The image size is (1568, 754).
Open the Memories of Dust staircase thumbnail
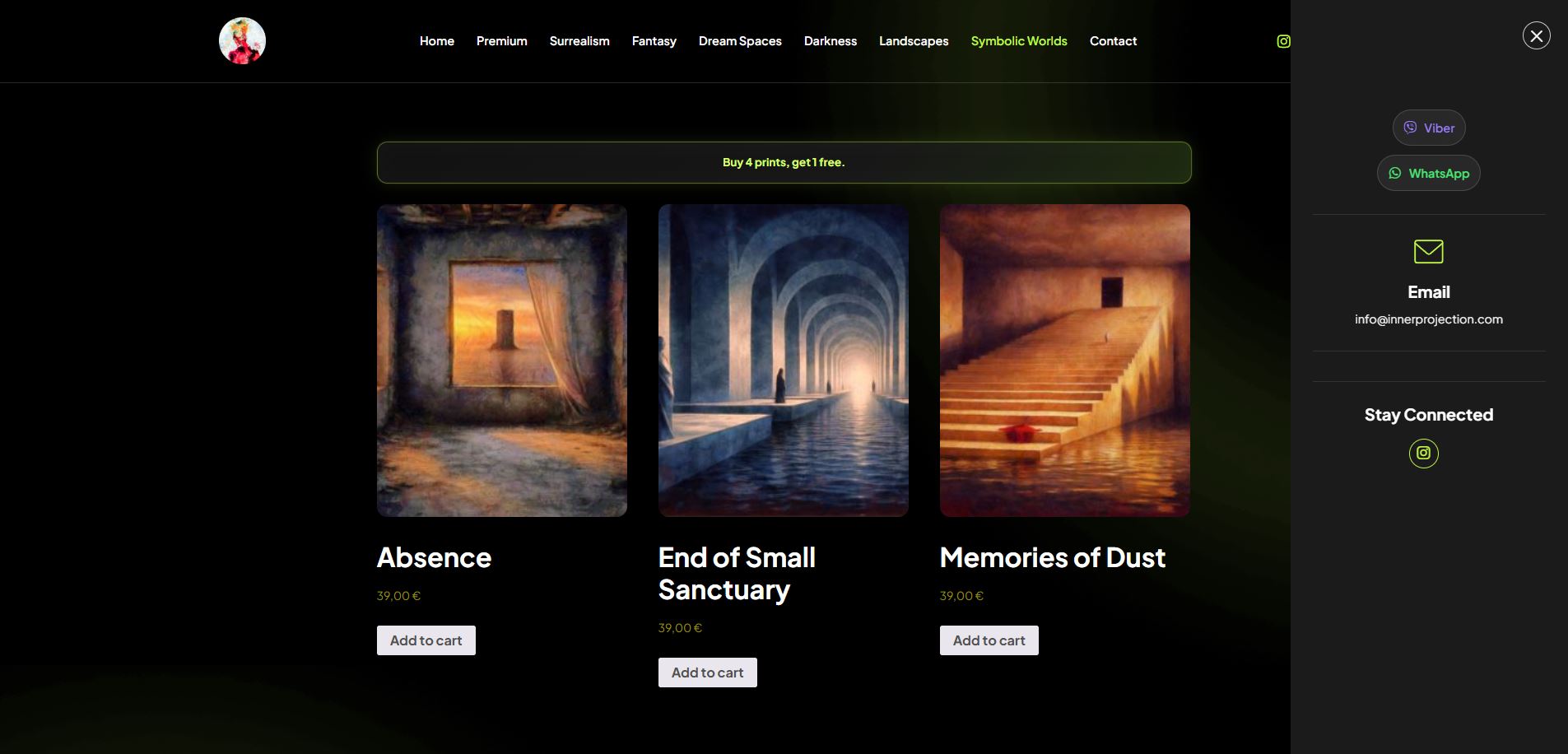[x=1065, y=361]
